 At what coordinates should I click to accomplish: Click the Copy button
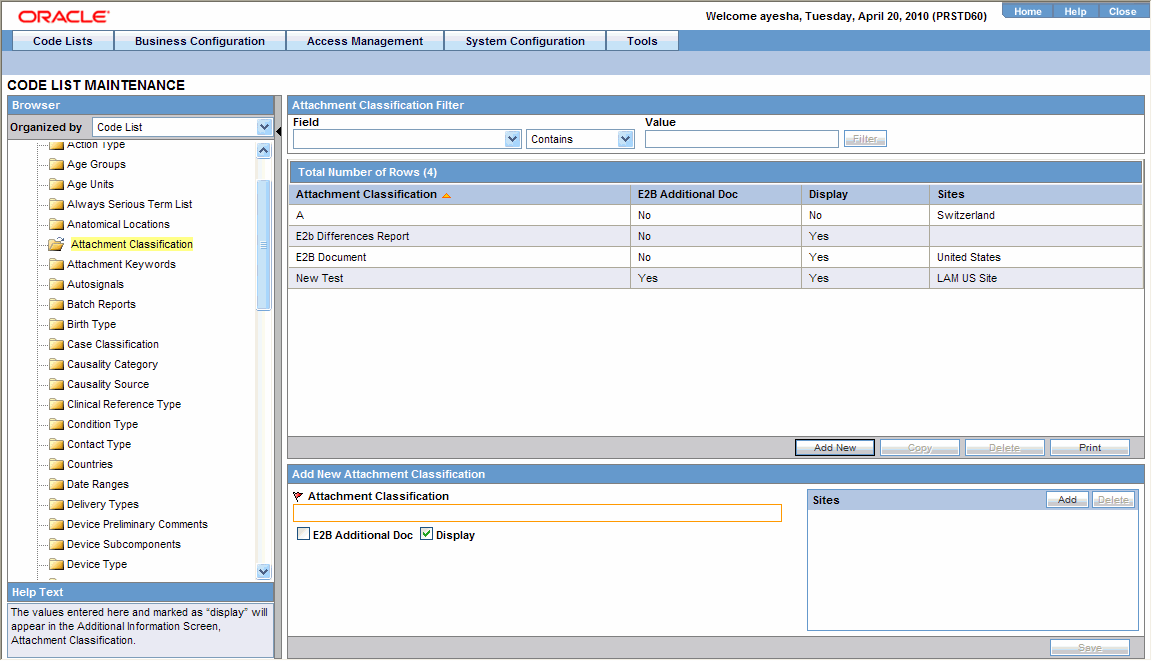(x=920, y=448)
